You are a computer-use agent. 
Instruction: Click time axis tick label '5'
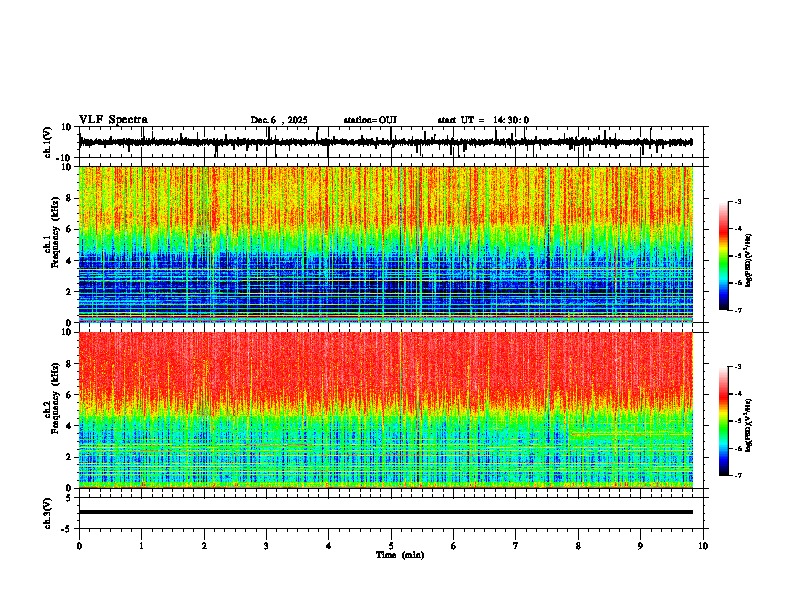point(391,546)
